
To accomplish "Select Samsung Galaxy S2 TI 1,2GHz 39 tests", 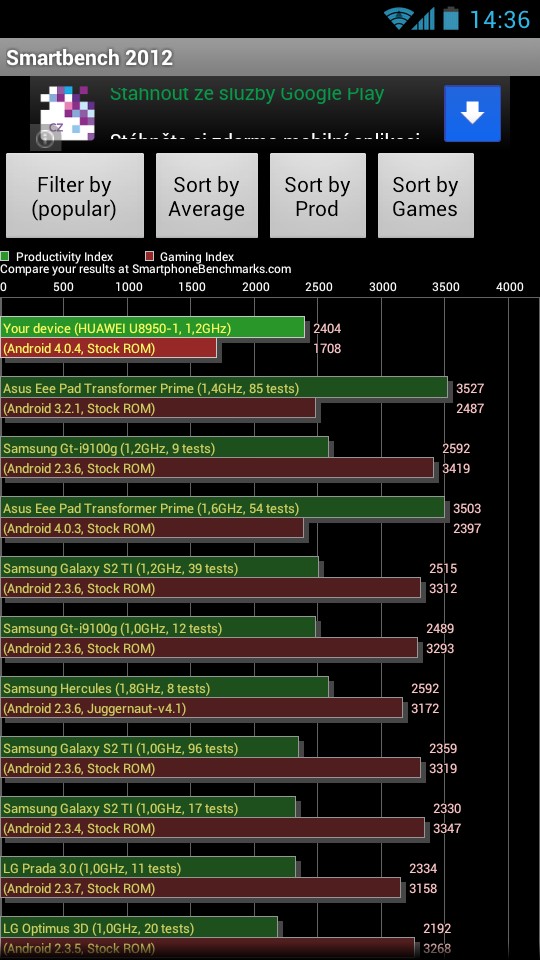I will tap(160, 568).
